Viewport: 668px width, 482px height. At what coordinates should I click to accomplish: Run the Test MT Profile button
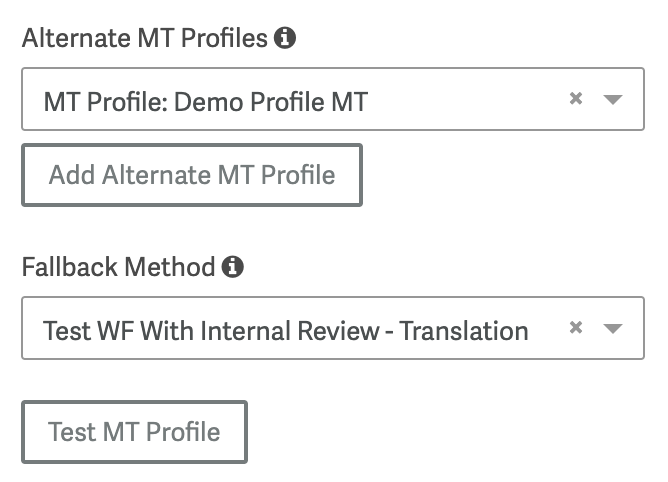click(x=134, y=432)
